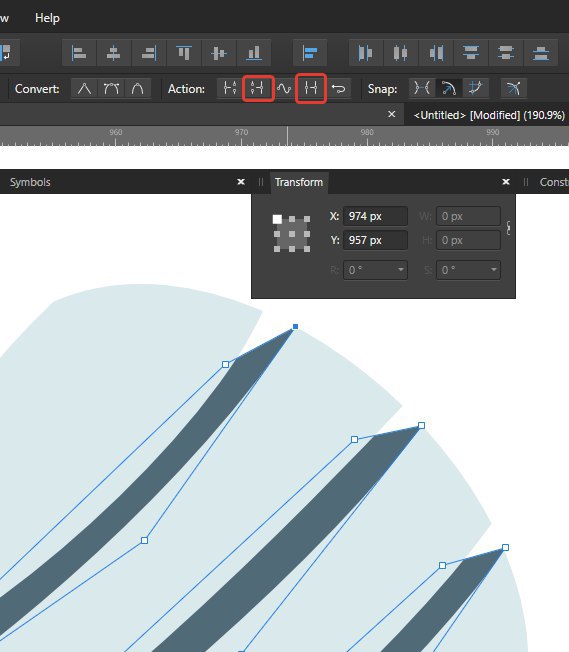569x652 pixels.
Task: Click the Align Right toolbar icon
Action: click(x=148, y=53)
